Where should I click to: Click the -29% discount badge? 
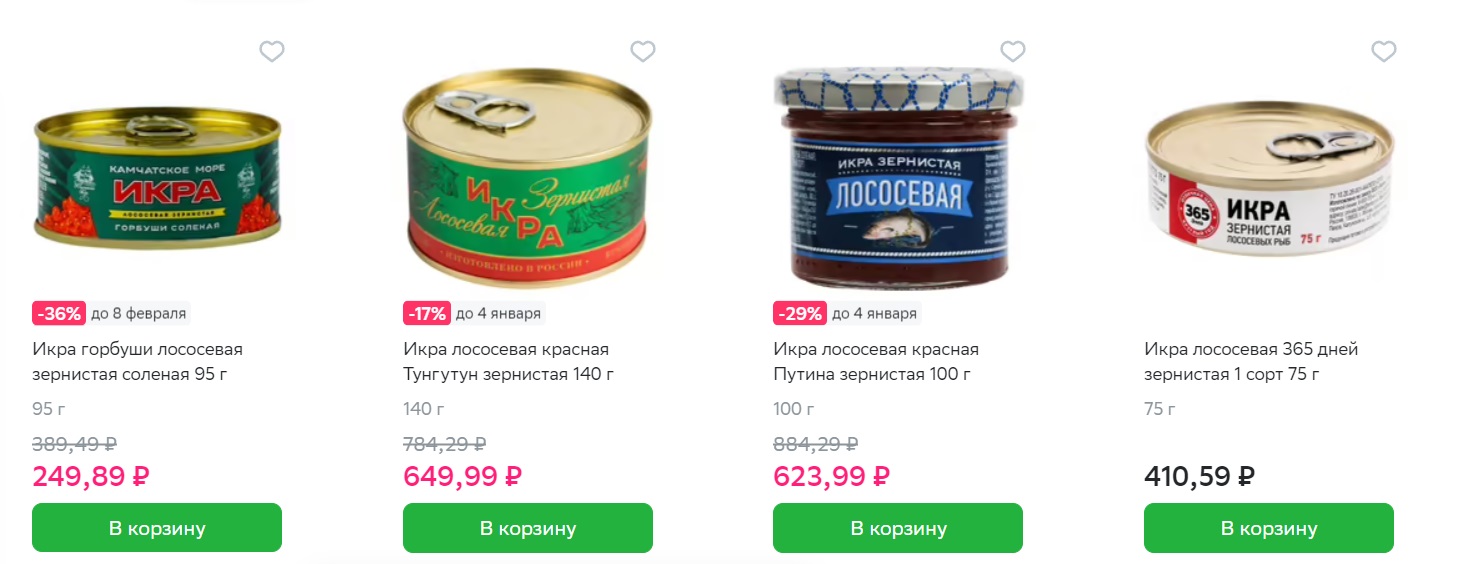(800, 313)
